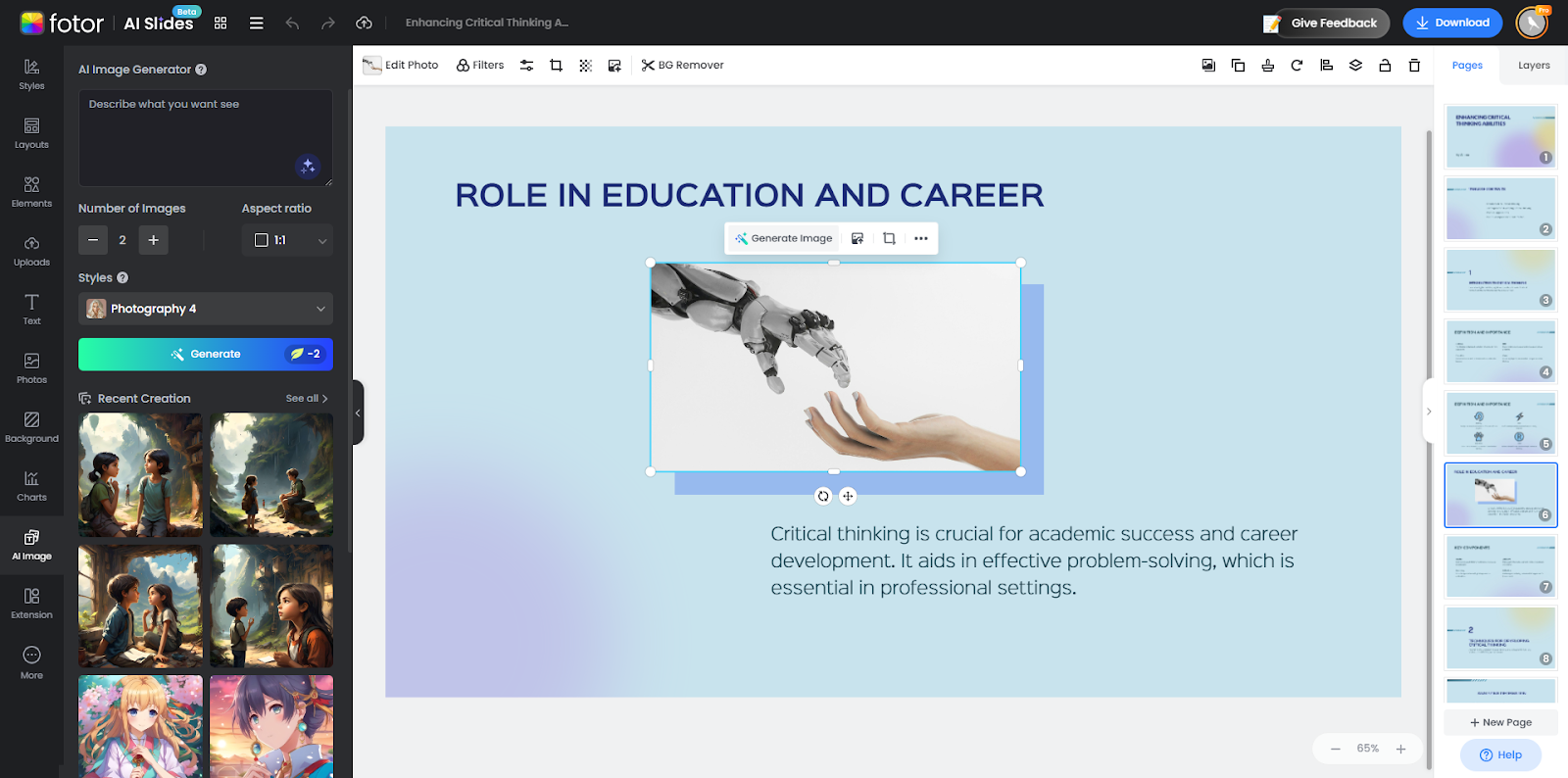Switch to the Pages tab
The height and width of the screenshot is (778, 1568).
(1467, 66)
